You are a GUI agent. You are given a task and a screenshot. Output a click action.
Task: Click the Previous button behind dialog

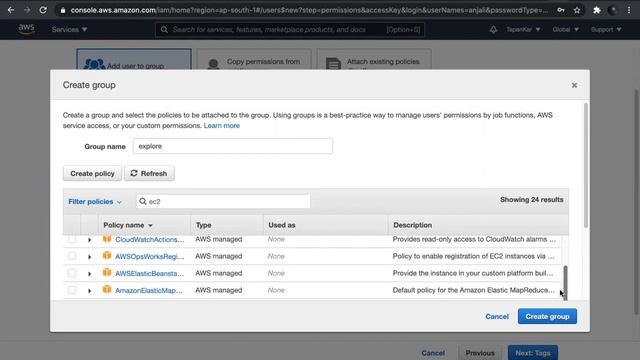[480, 353]
